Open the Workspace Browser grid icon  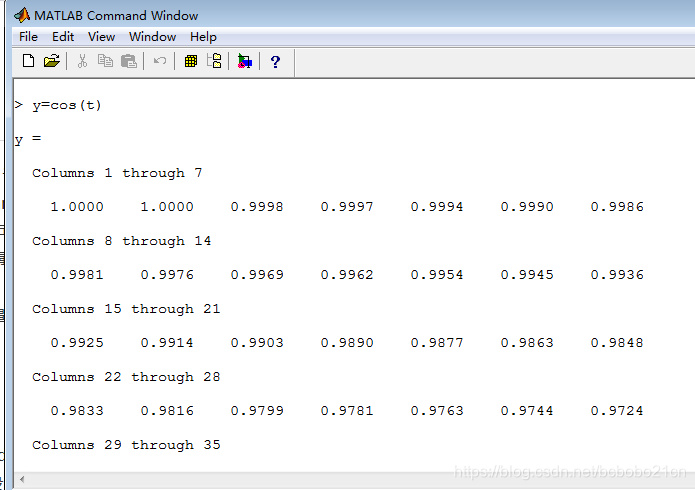(x=191, y=61)
